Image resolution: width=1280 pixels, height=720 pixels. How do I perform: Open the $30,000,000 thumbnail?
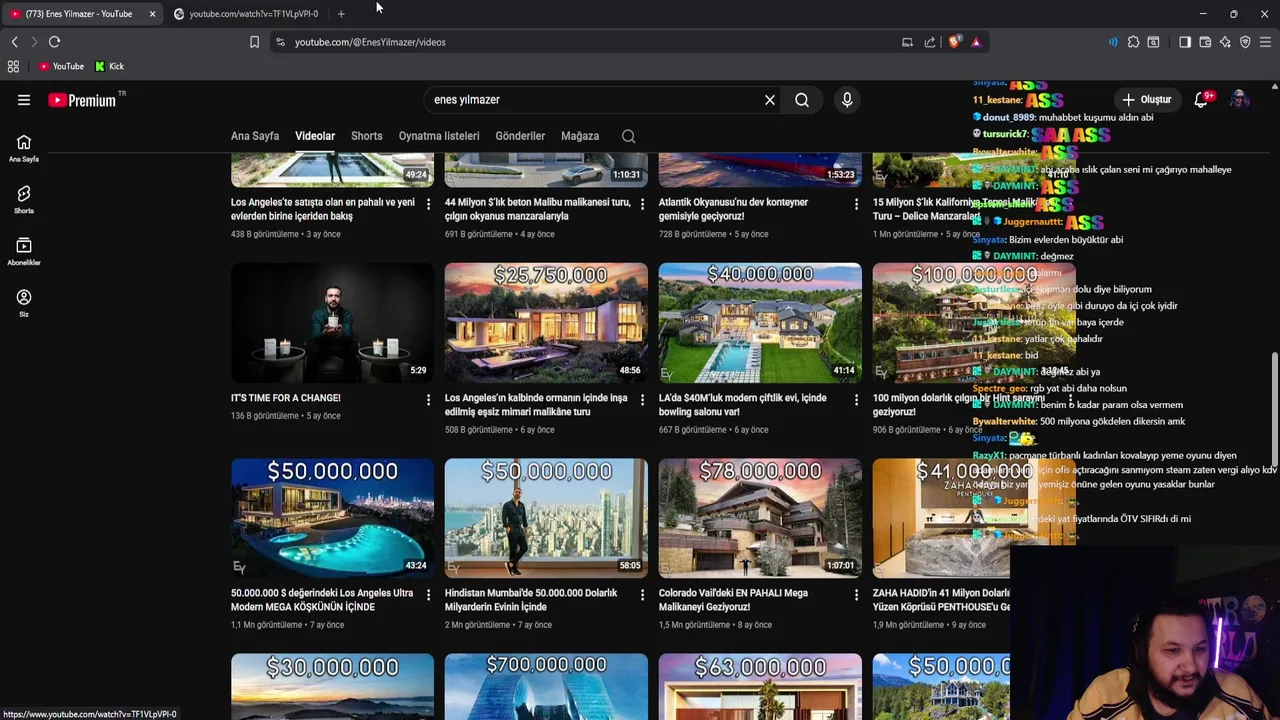coord(333,687)
